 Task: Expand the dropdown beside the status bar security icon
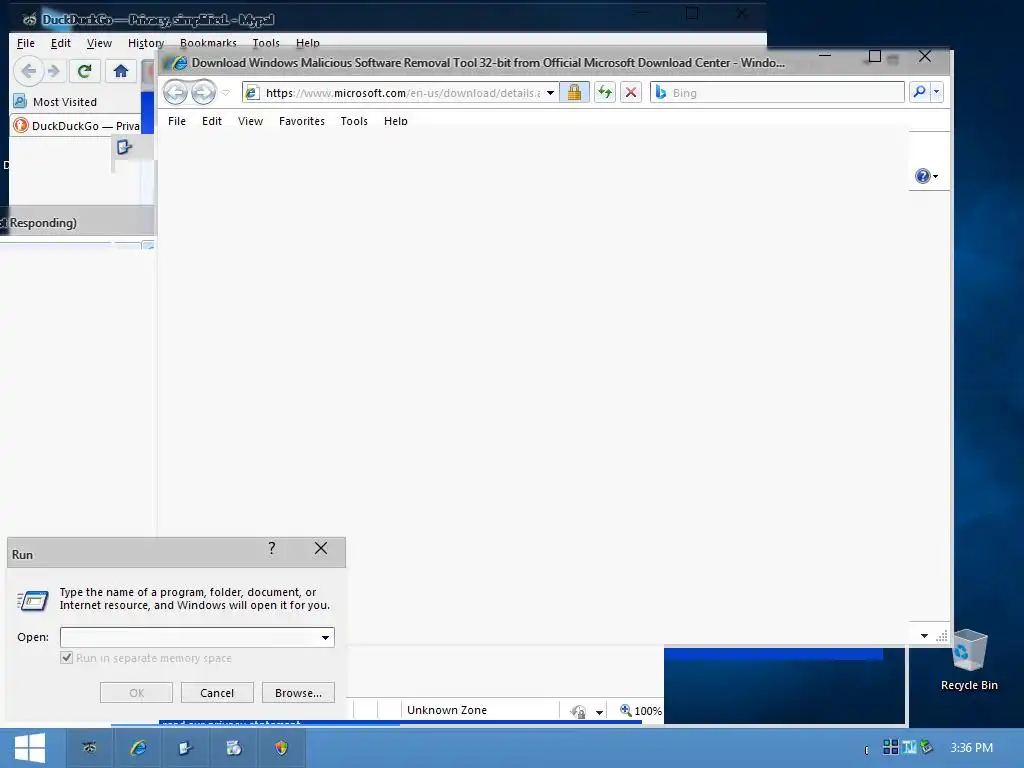(599, 712)
